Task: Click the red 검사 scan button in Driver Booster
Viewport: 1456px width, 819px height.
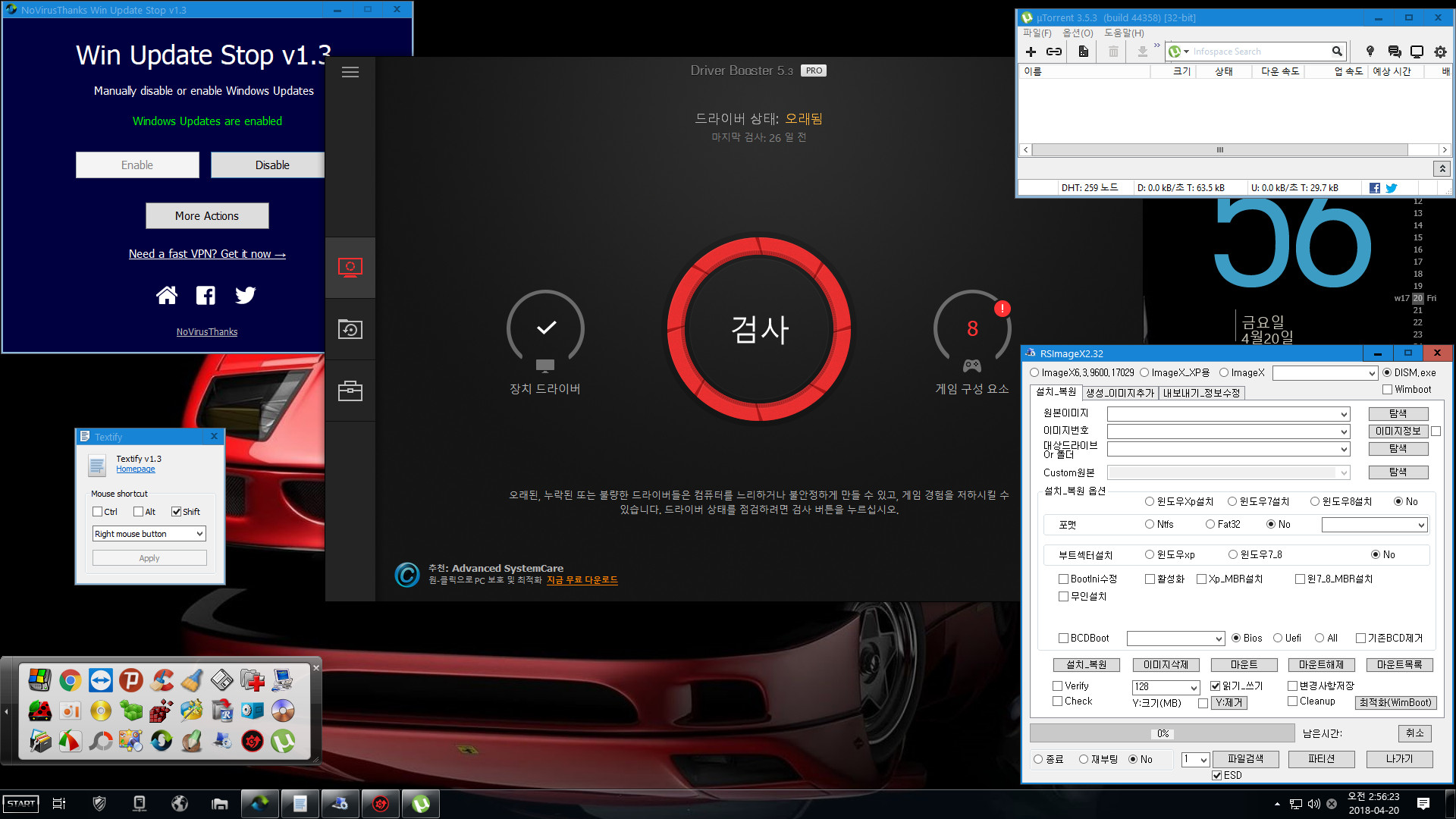Action: (x=759, y=329)
